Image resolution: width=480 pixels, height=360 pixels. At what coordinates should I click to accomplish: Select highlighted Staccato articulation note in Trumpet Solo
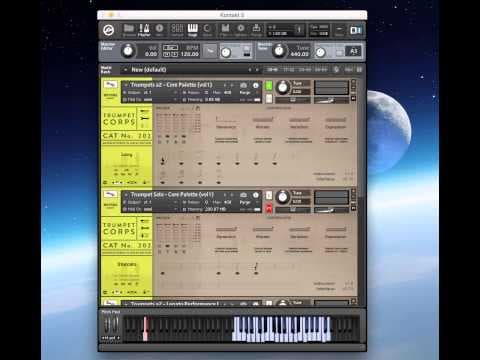click(x=256, y=268)
